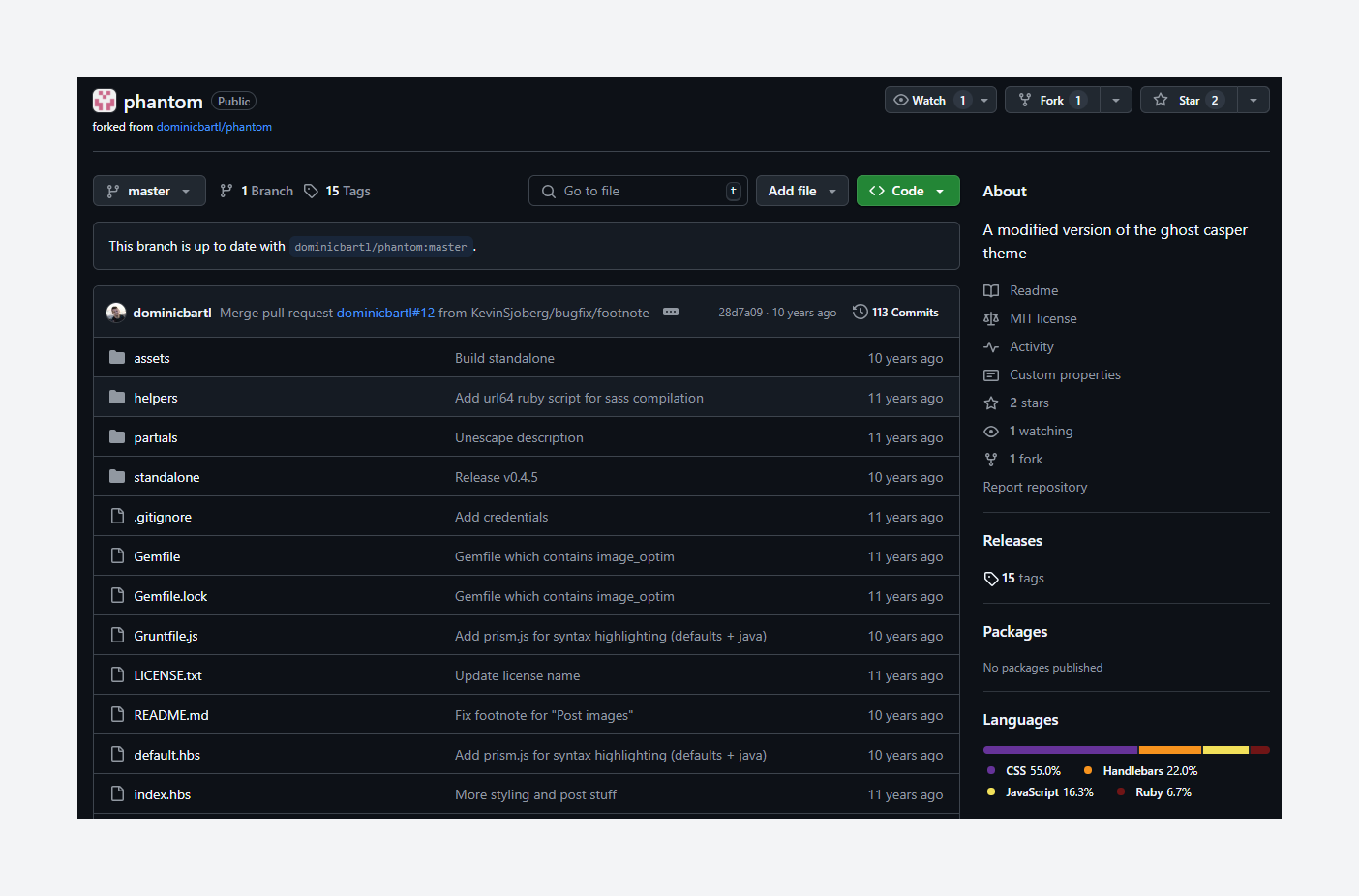Click the Go to file search field
This screenshot has height=896, width=1359.
tap(638, 191)
